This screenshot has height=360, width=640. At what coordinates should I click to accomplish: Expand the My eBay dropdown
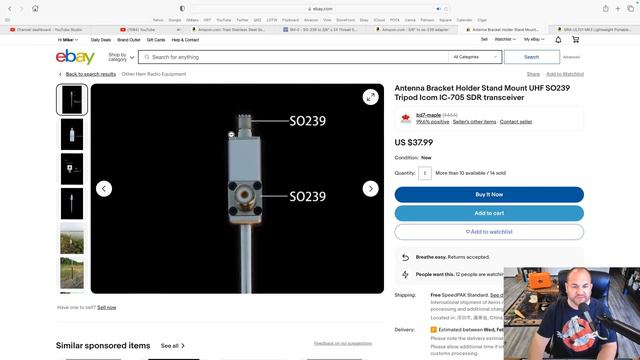[x=534, y=39]
